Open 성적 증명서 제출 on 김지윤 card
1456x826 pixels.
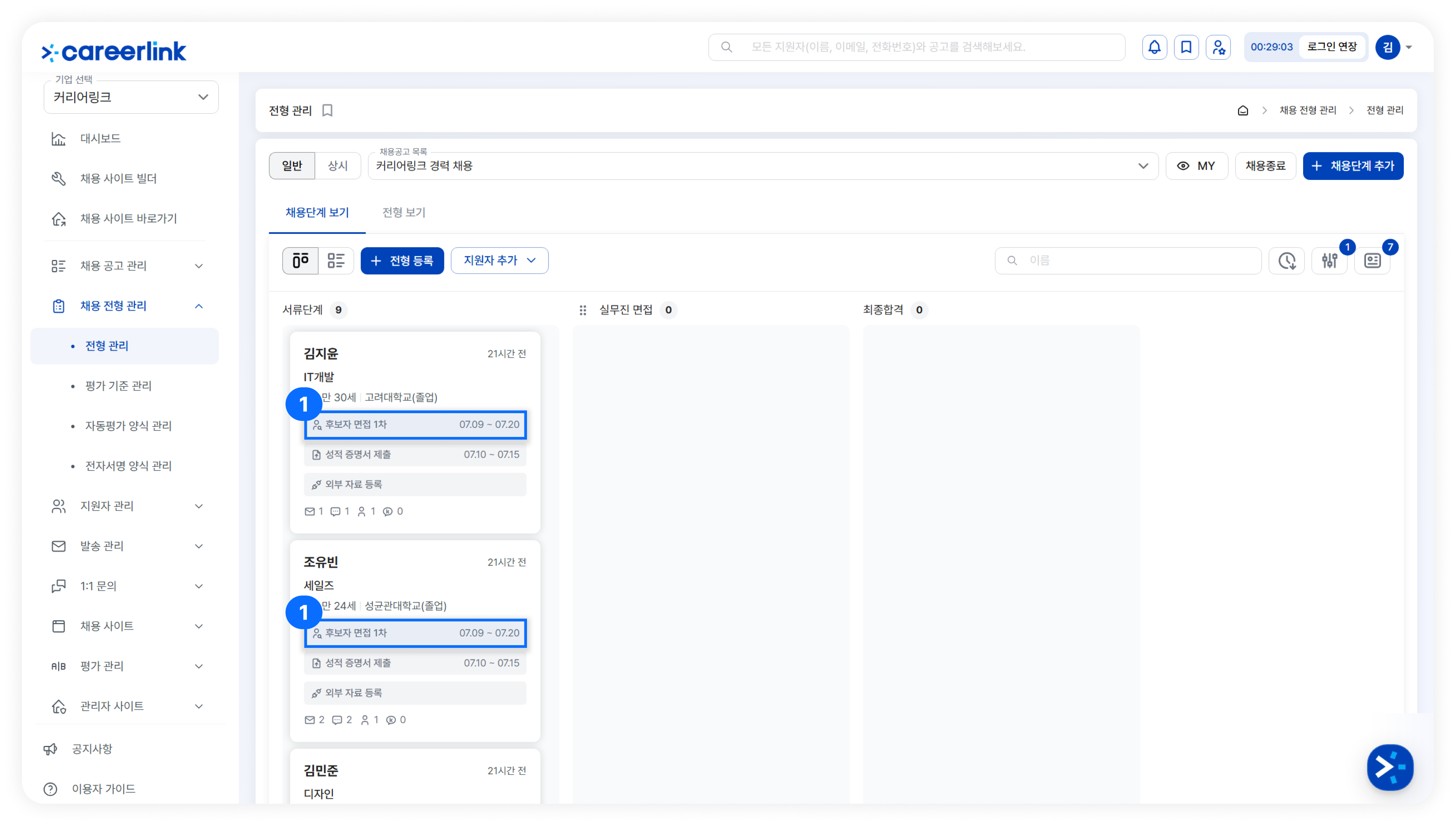point(415,455)
